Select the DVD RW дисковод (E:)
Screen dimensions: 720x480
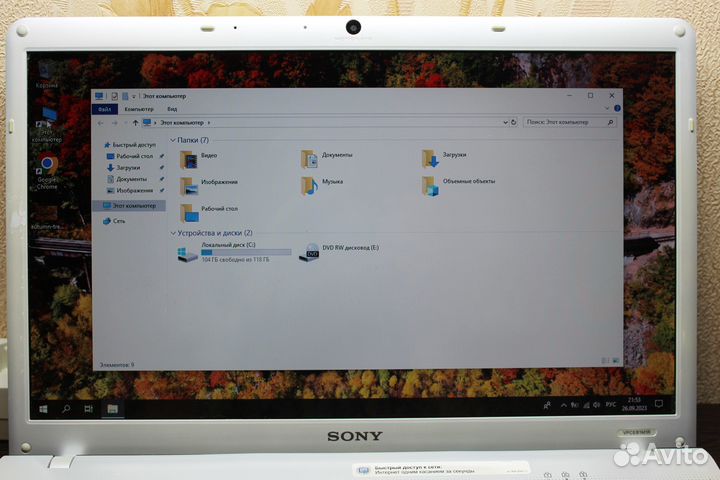point(339,252)
